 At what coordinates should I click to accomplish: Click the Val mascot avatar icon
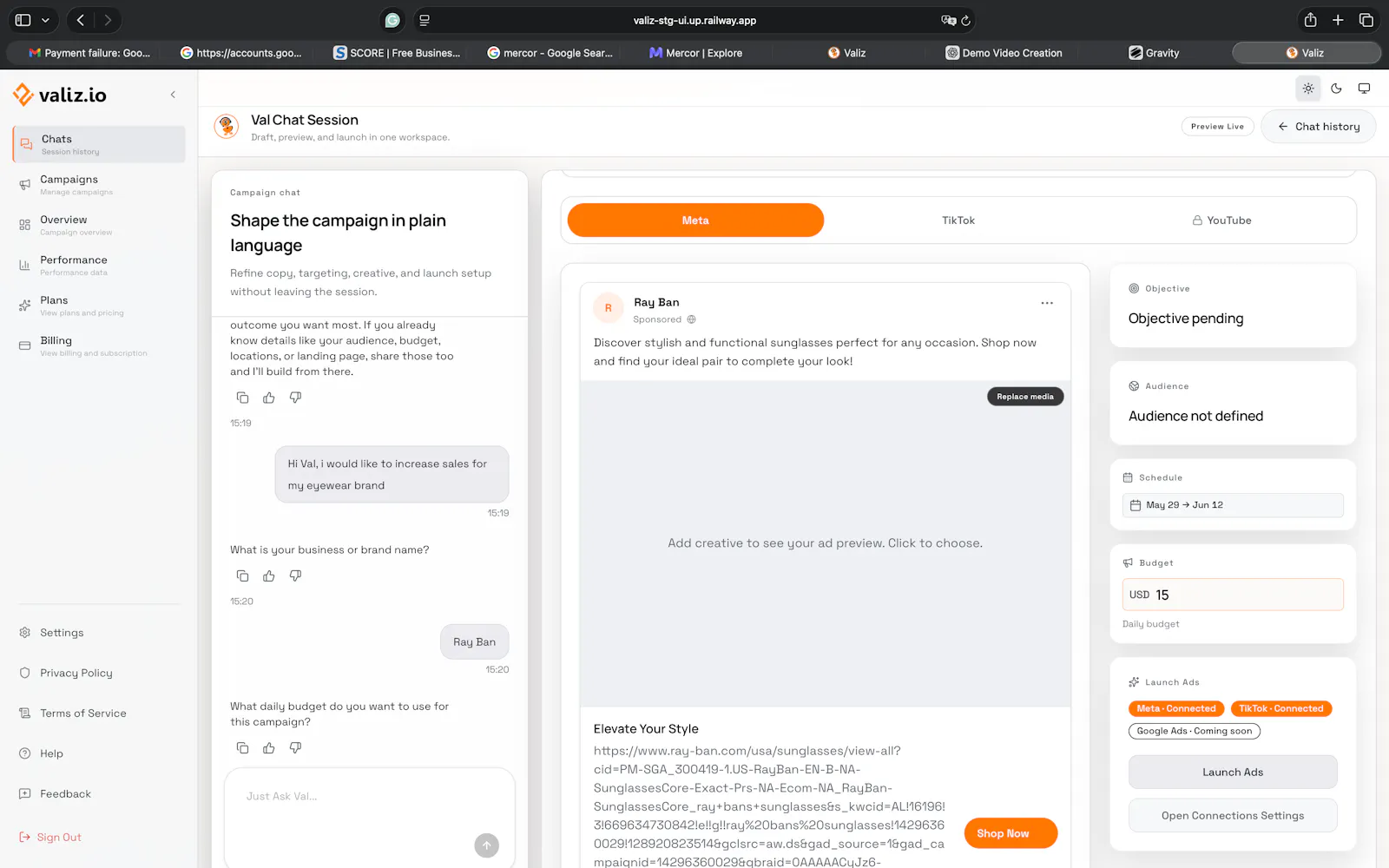[x=227, y=127]
